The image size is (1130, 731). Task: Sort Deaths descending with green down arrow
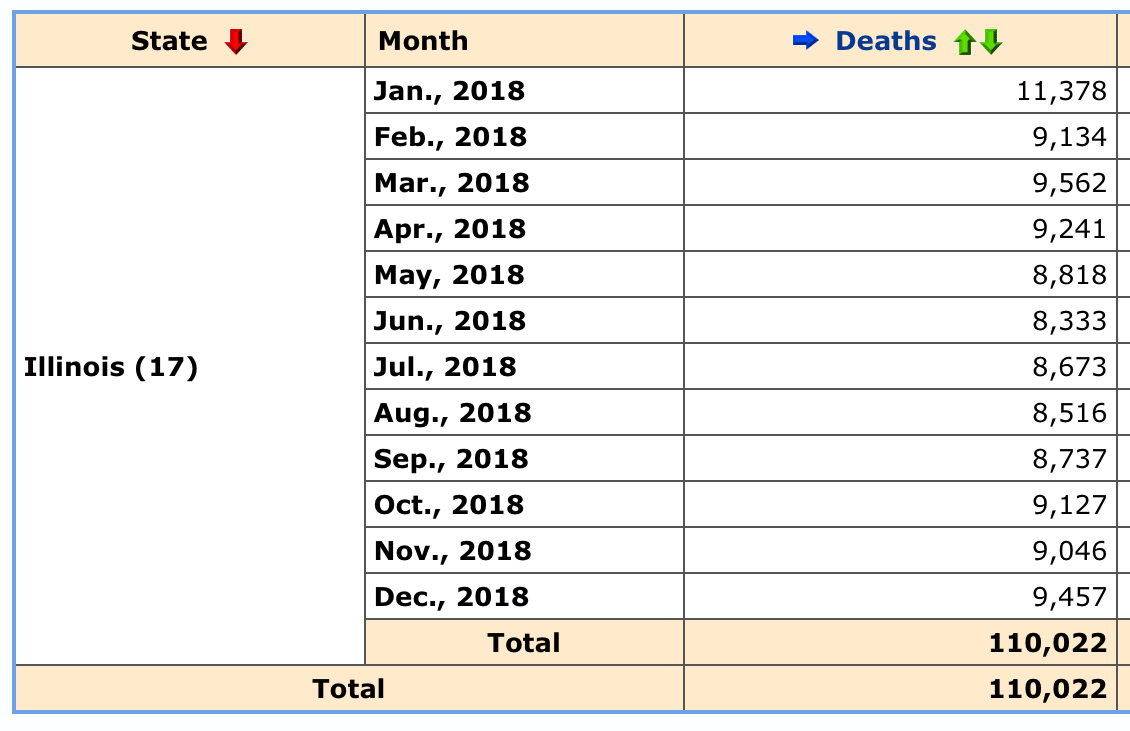pyautogui.click(x=991, y=42)
